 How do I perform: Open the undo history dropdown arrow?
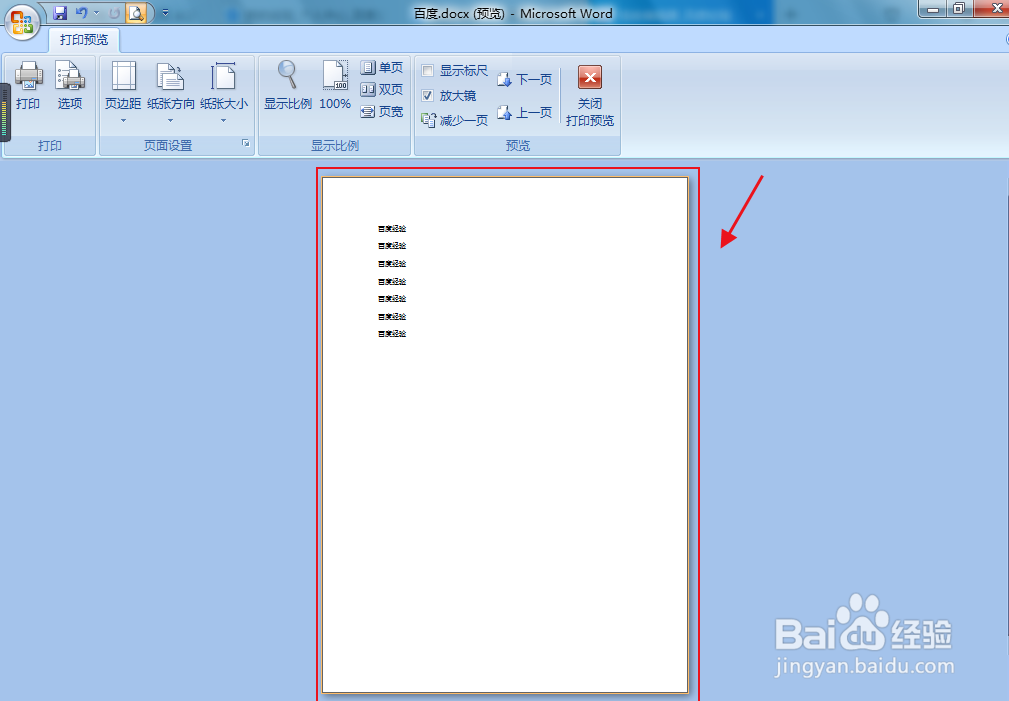coord(97,13)
